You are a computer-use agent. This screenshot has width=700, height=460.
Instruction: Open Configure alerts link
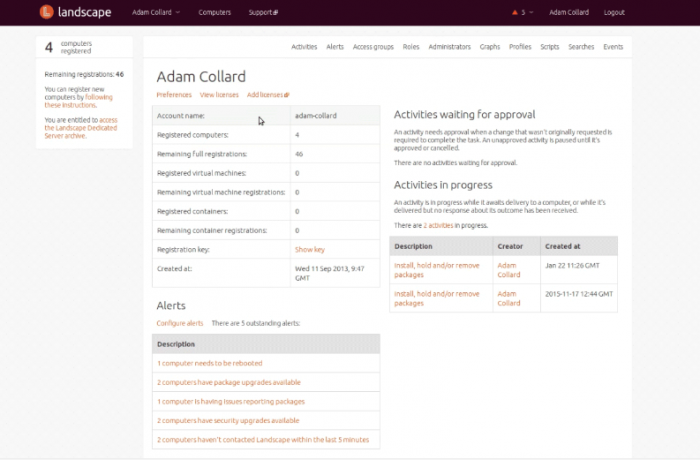179,323
